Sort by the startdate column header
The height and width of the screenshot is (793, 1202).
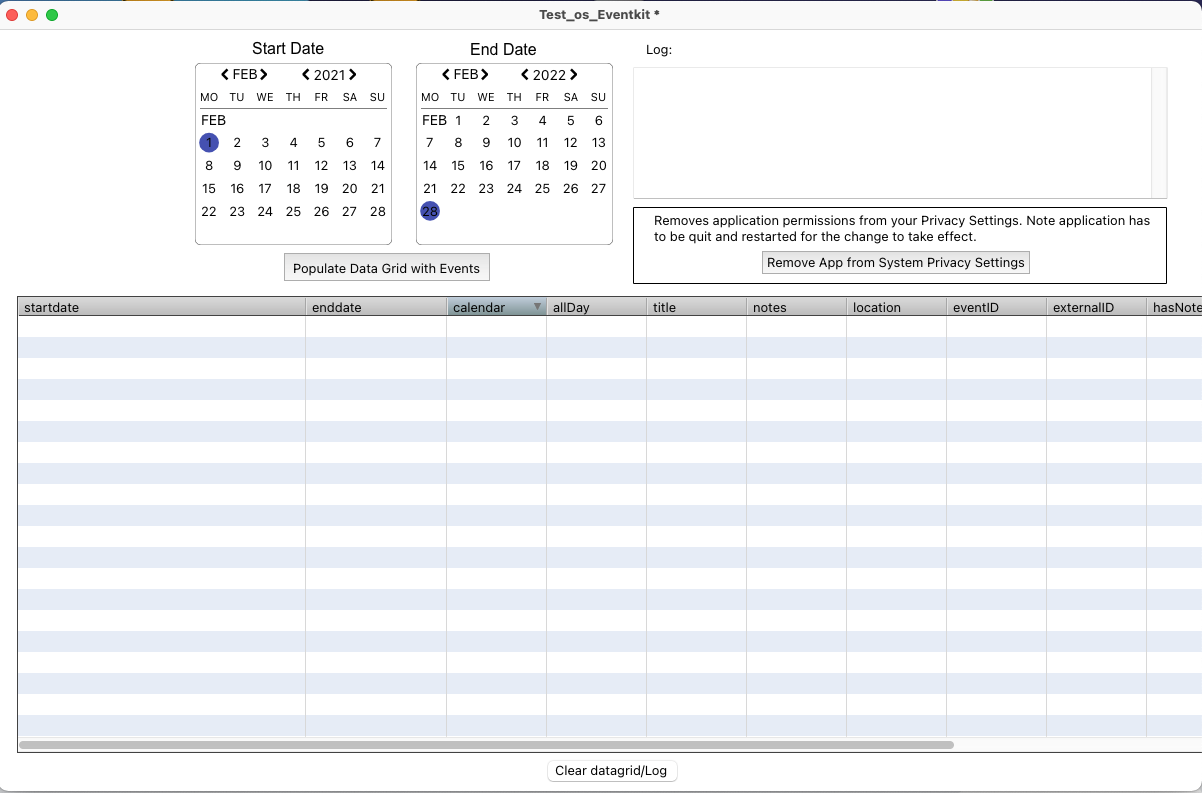coord(160,307)
